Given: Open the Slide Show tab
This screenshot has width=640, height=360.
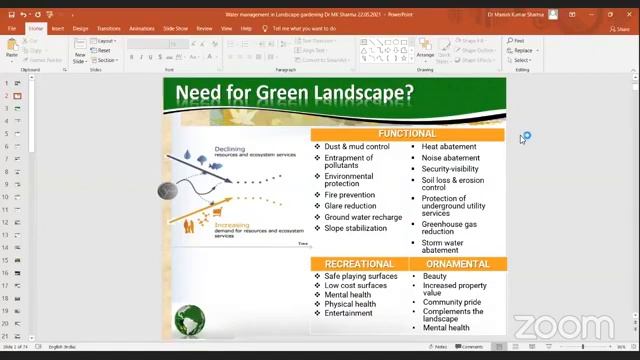Looking at the screenshot, I should pyautogui.click(x=176, y=29).
